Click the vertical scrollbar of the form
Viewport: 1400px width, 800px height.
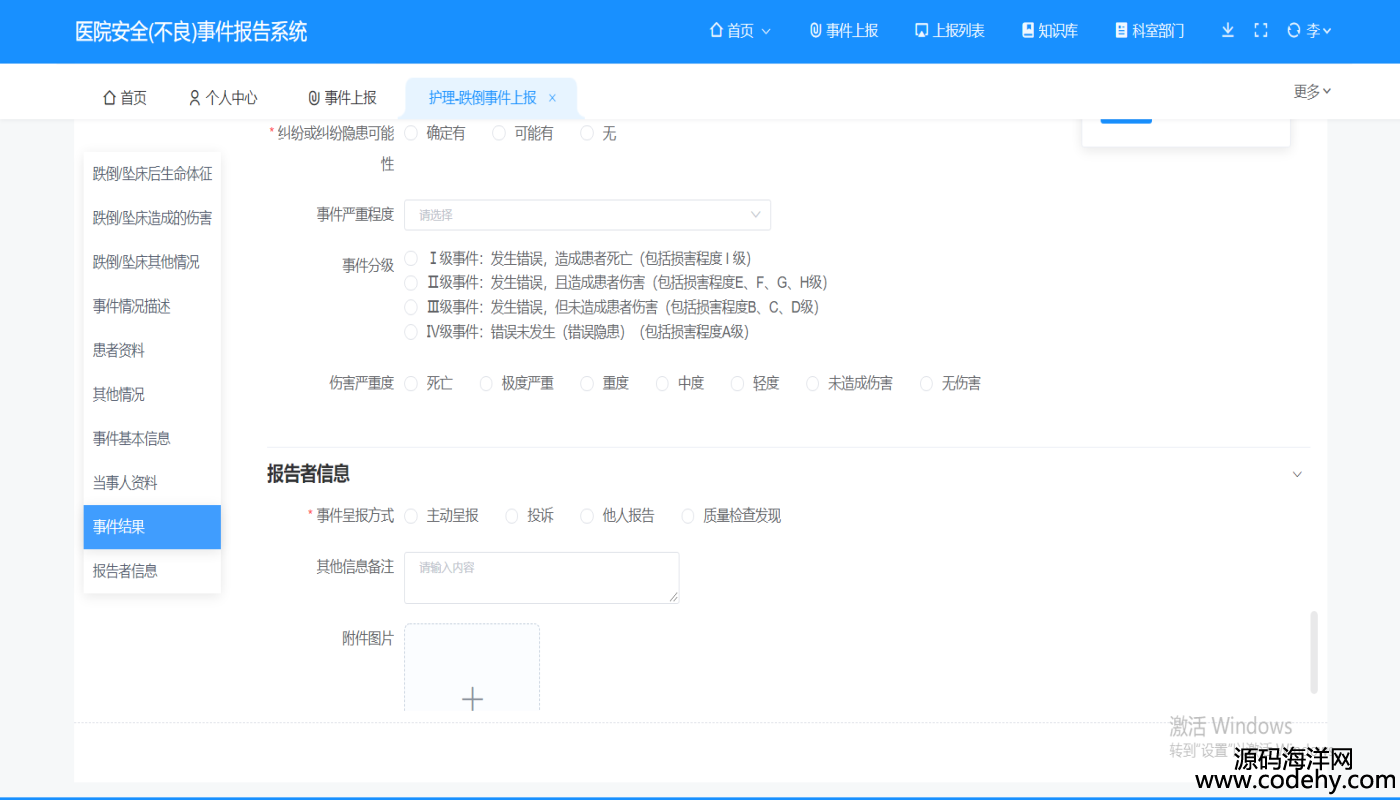[1314, 652]
